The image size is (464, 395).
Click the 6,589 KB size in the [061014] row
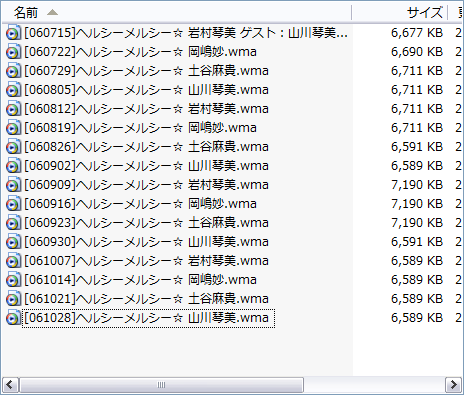coord(417,280)
